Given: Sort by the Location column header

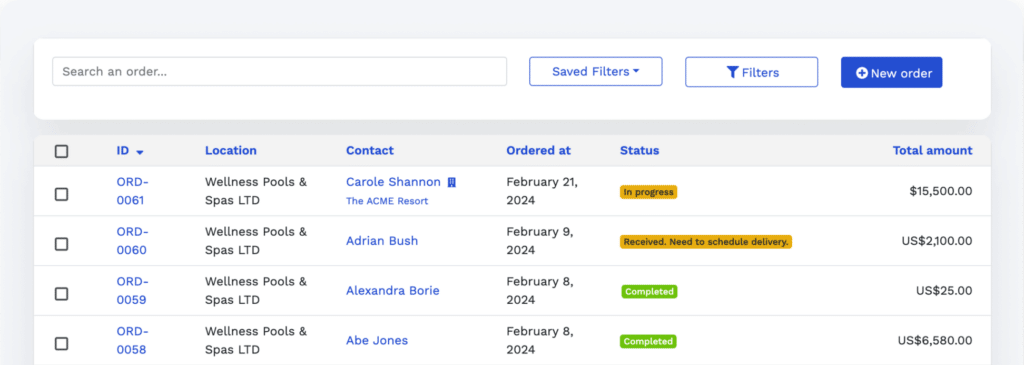Looking at the screenshot, I should pyautogui.click(x=231, y=150).
